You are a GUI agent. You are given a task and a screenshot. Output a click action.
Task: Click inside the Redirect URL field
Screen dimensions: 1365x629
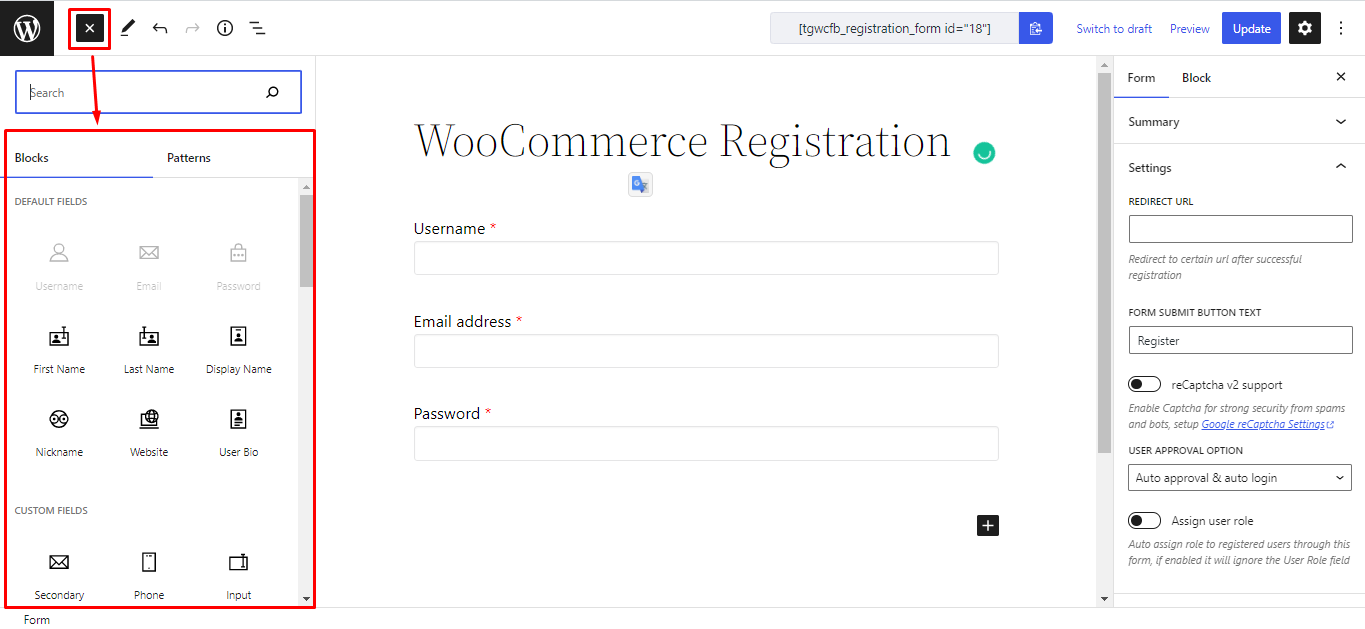1239,229
